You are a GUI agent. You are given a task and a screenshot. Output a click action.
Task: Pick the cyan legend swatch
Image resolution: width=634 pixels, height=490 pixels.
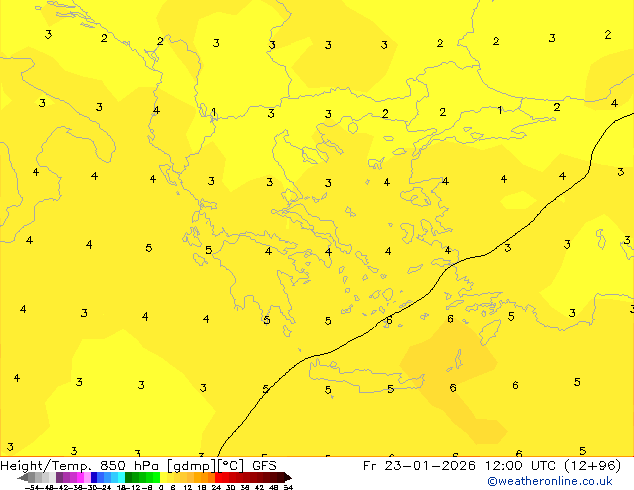[121, 477]
